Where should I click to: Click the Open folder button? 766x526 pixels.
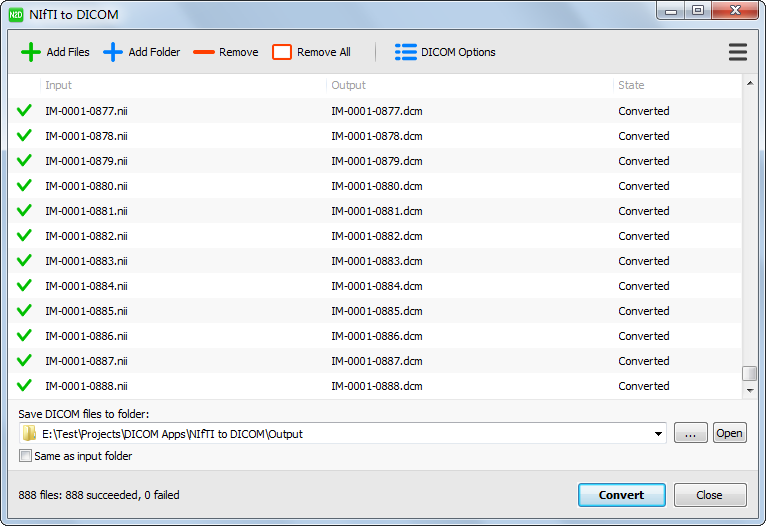(x=729, y=433)
